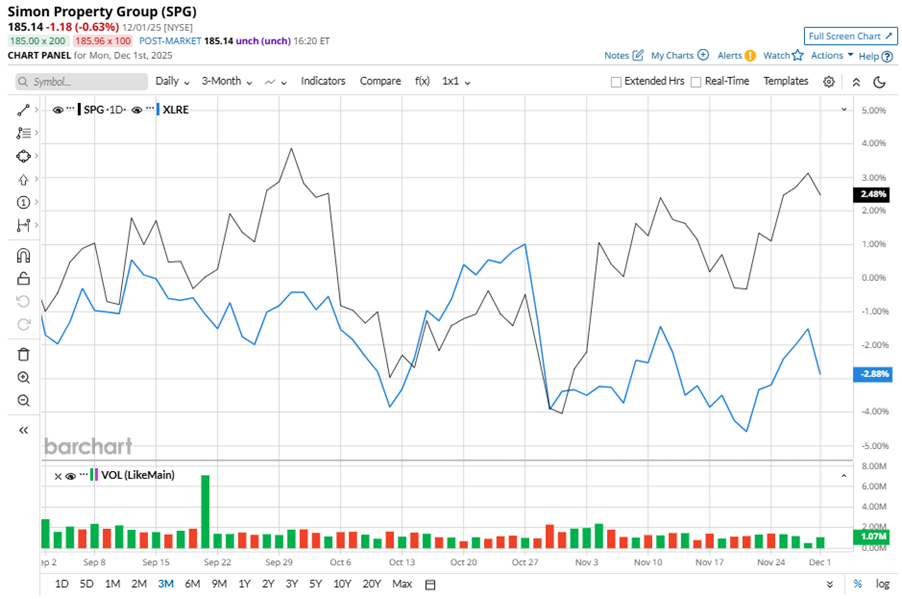Image resolution: width=902 pixels, height=599 pixels.
Task: Select the measurement range tool
Action: pyautogui.click(x=23, y=225)
